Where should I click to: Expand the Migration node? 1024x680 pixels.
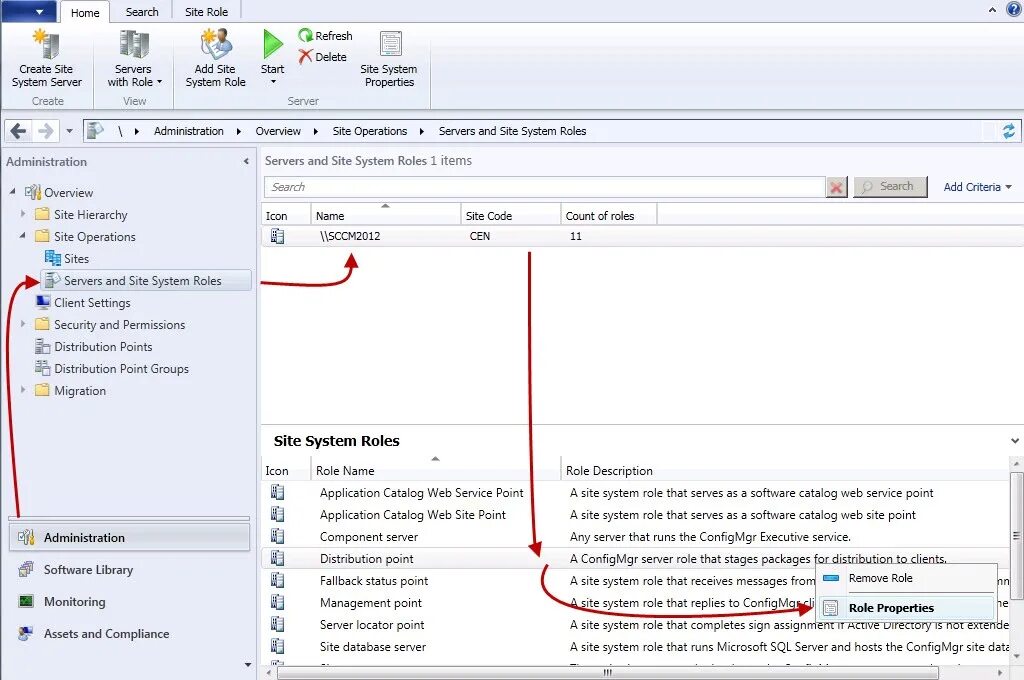click(23, 389)
